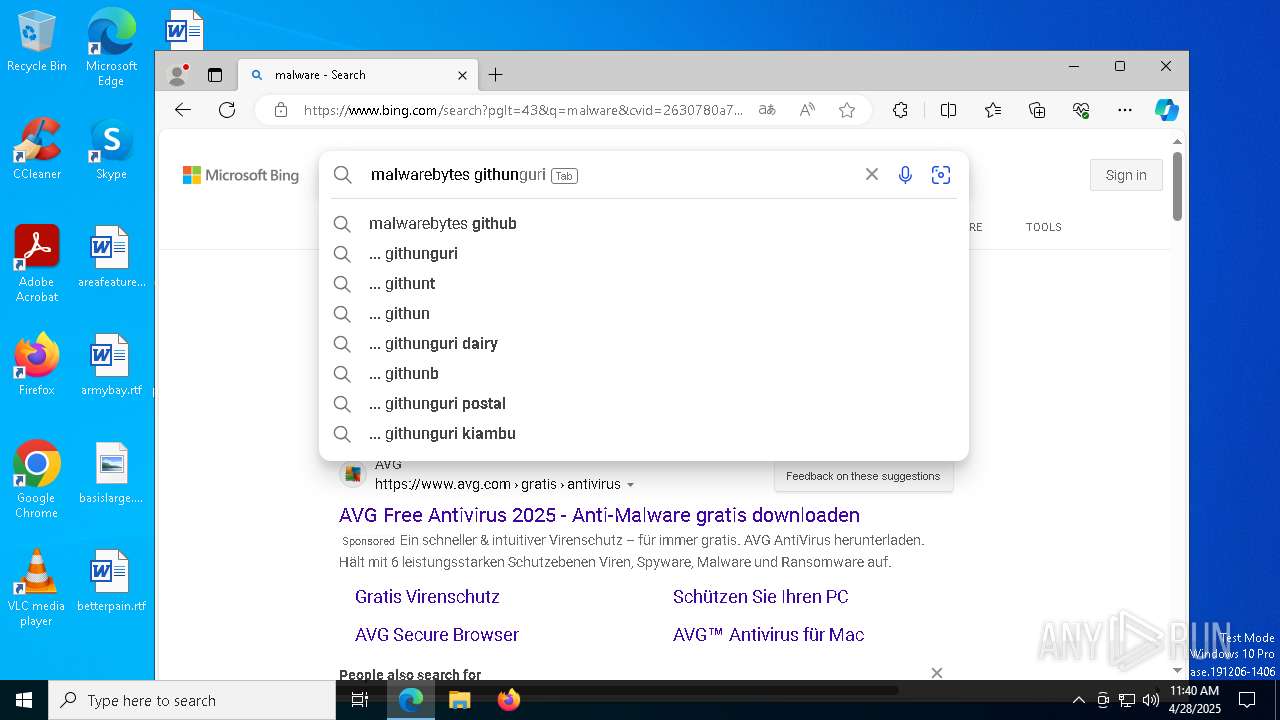
Task: Choose suggestion ... githunb
Action: pos(644,374)
